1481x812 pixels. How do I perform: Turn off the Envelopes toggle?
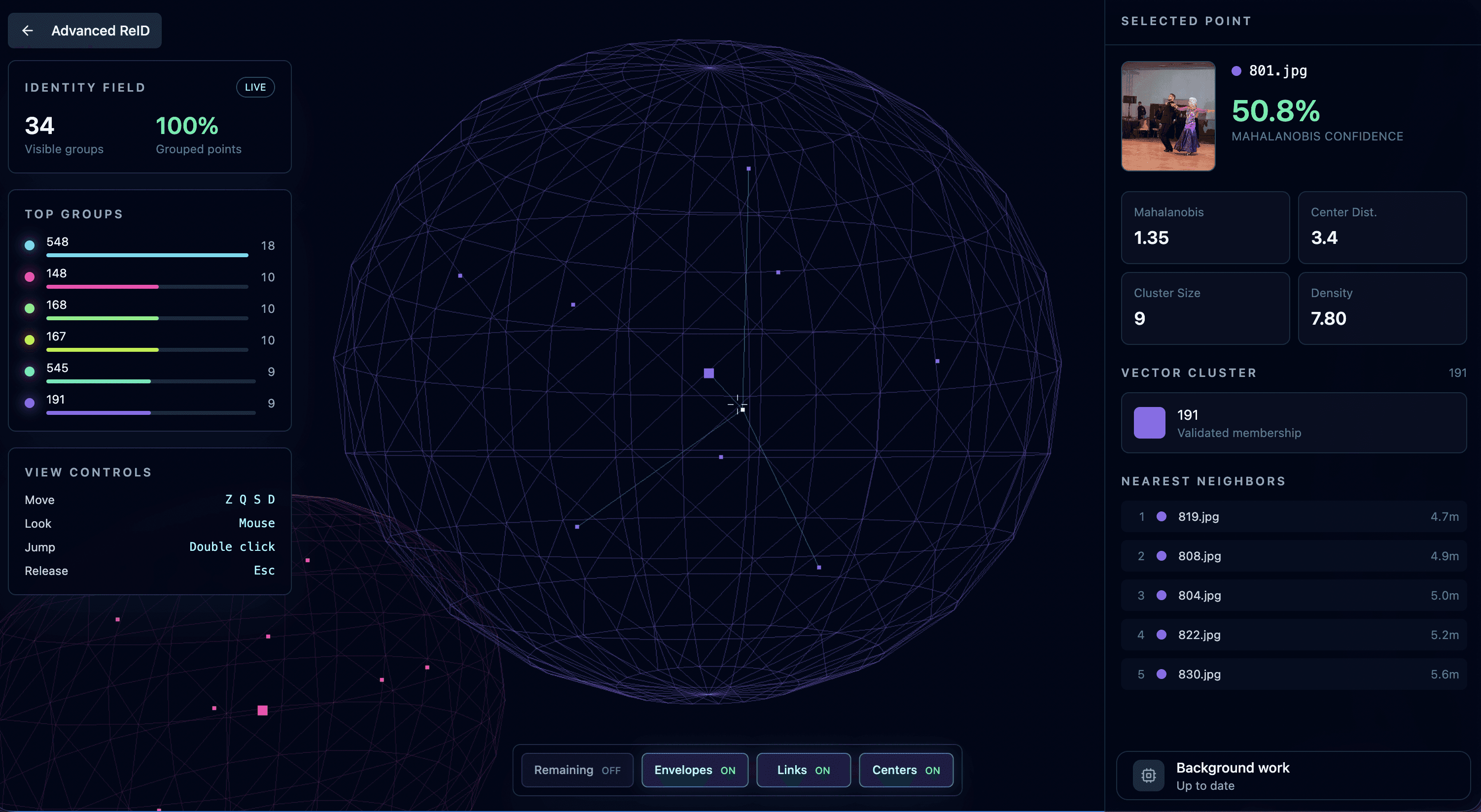[695, 770]
